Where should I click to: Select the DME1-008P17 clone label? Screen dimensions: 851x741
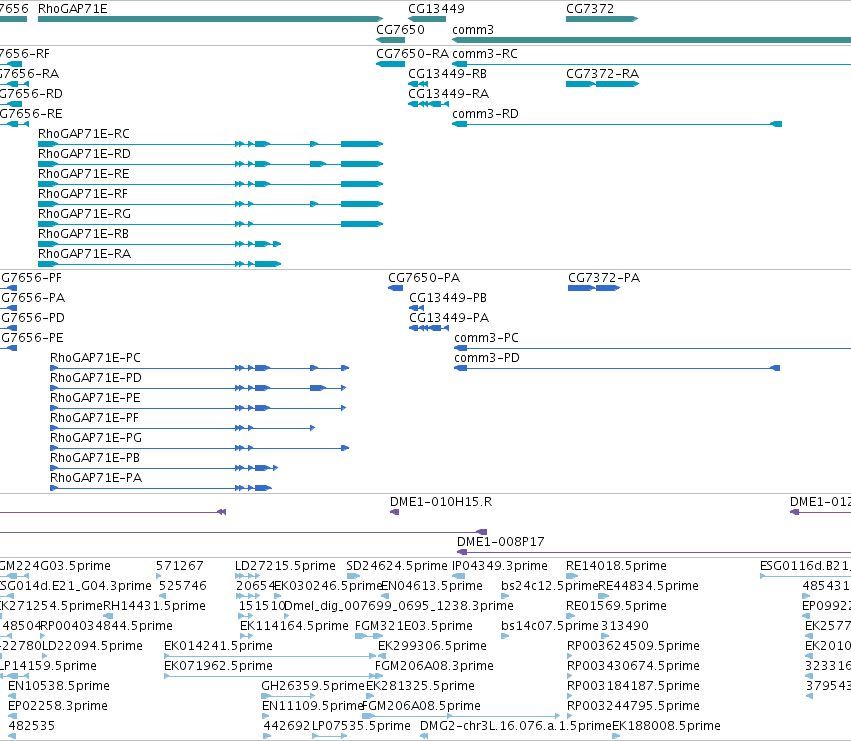click(500, 542)
